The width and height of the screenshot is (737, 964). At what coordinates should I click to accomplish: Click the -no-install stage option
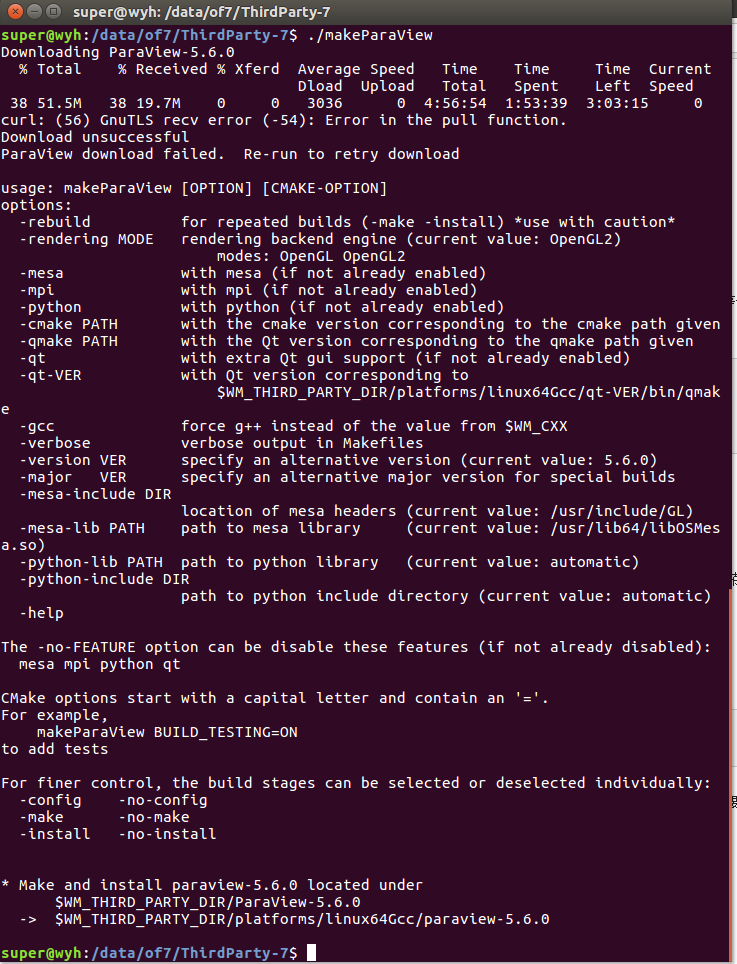[167, 834]
